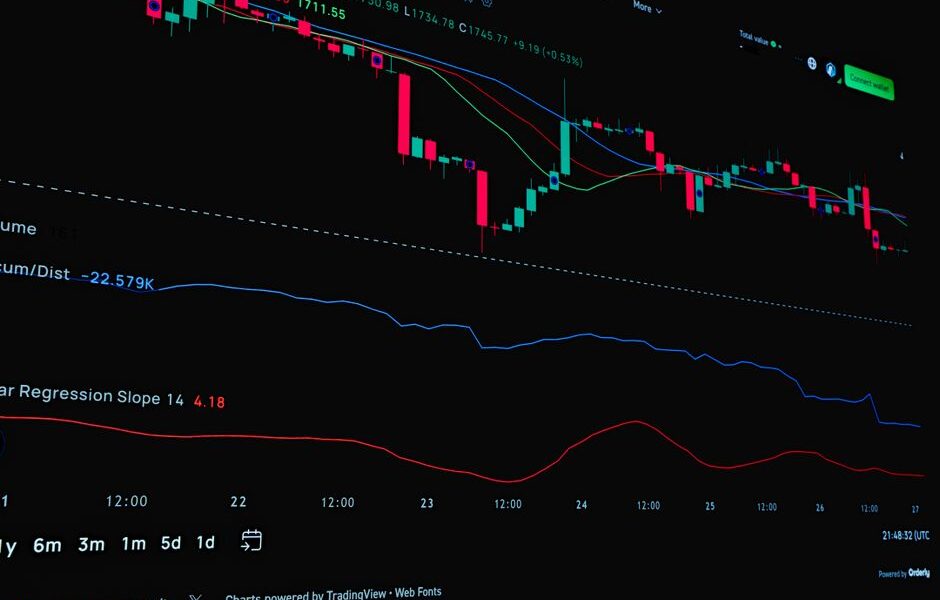Image resolution: width=940 pixels, height=600 pixels.
Task: Click the 22 date label on time axis
Action: (x=239, y=502)
